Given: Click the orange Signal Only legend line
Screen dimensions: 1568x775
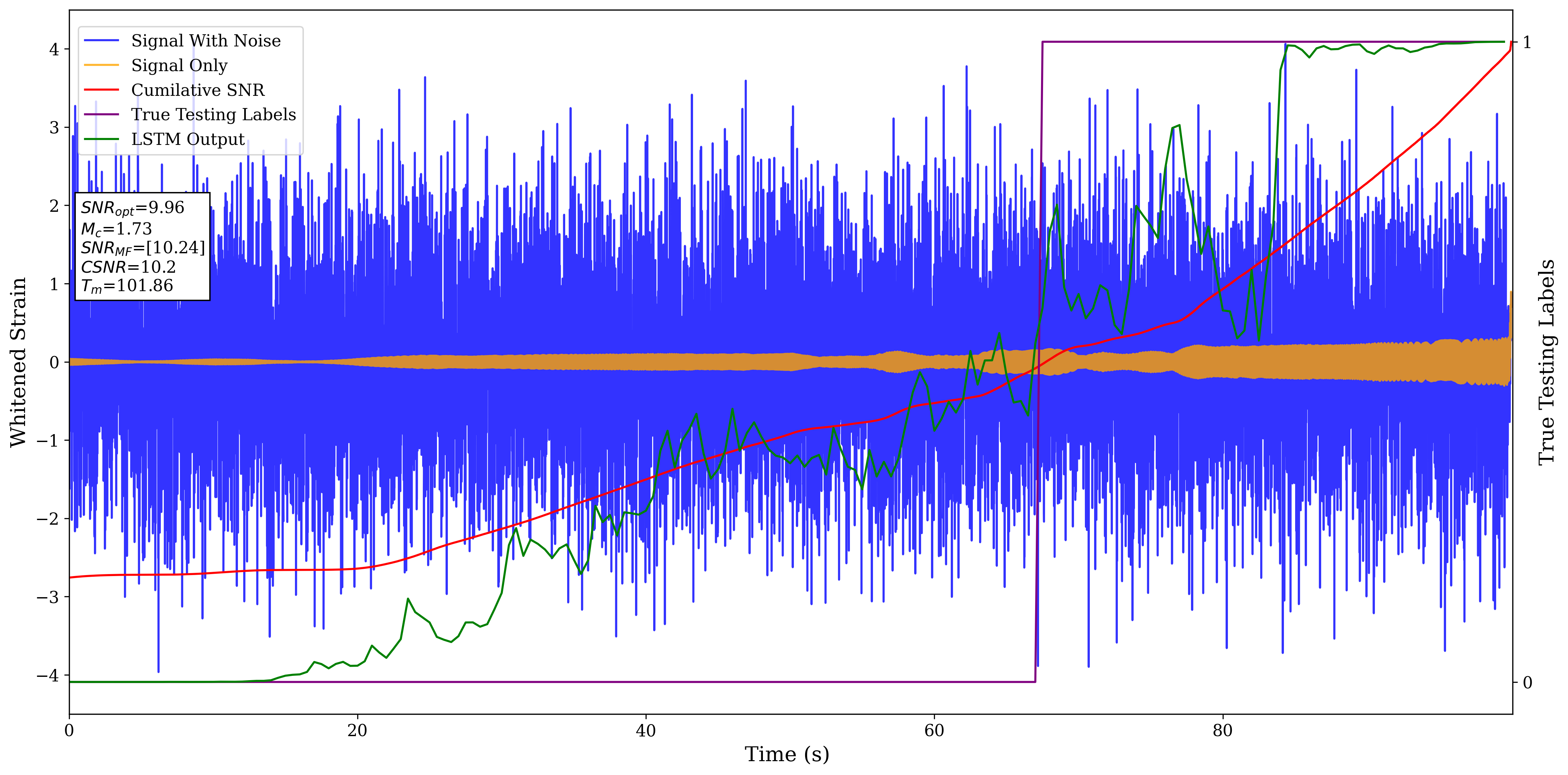Looking at the screenshot, I should pyautogui.click(x=101, y=65).
